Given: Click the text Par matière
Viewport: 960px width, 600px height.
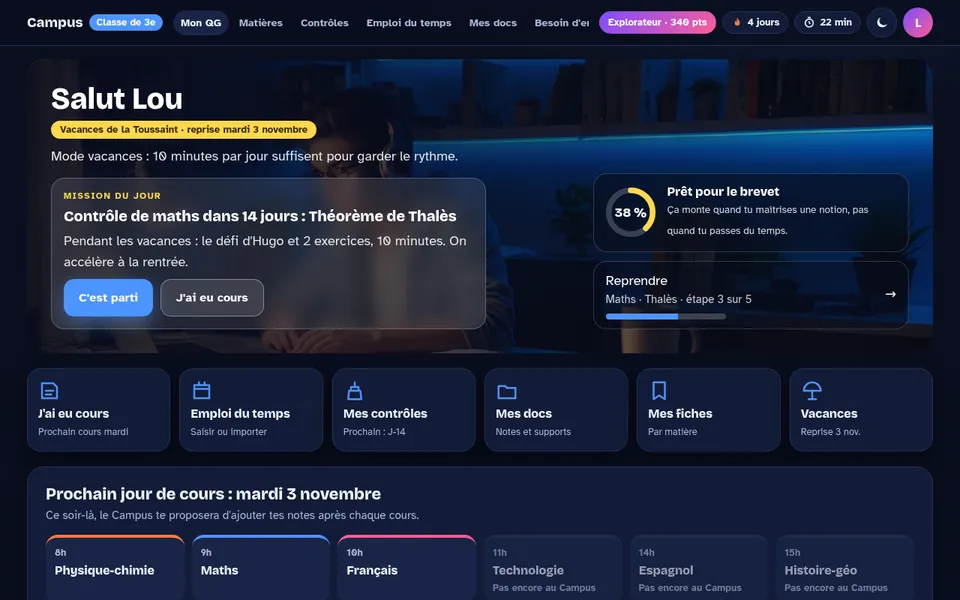Looking at the screenshot, I should tap(672, 432).
